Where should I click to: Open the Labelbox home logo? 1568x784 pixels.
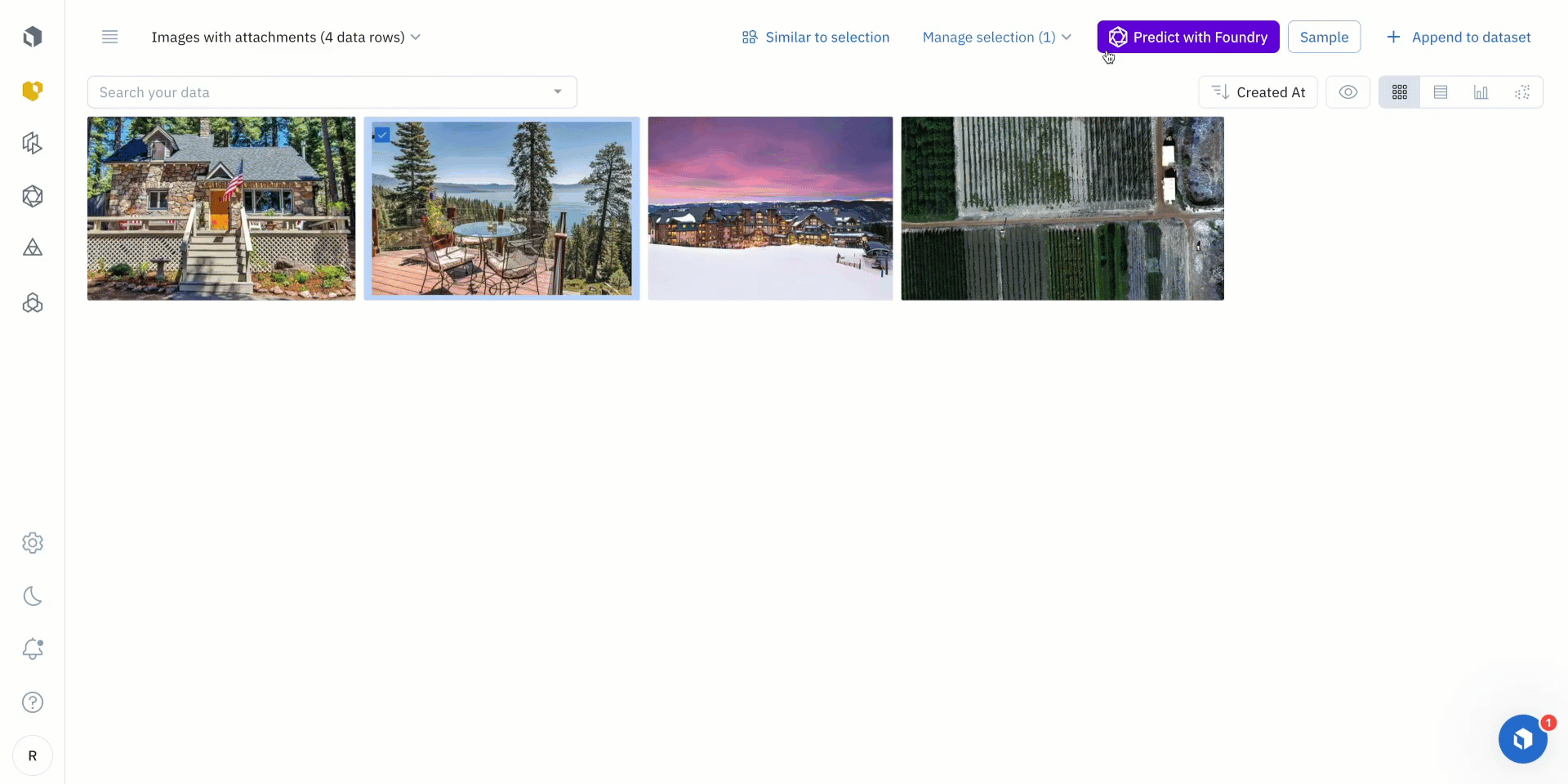point(33,37)
